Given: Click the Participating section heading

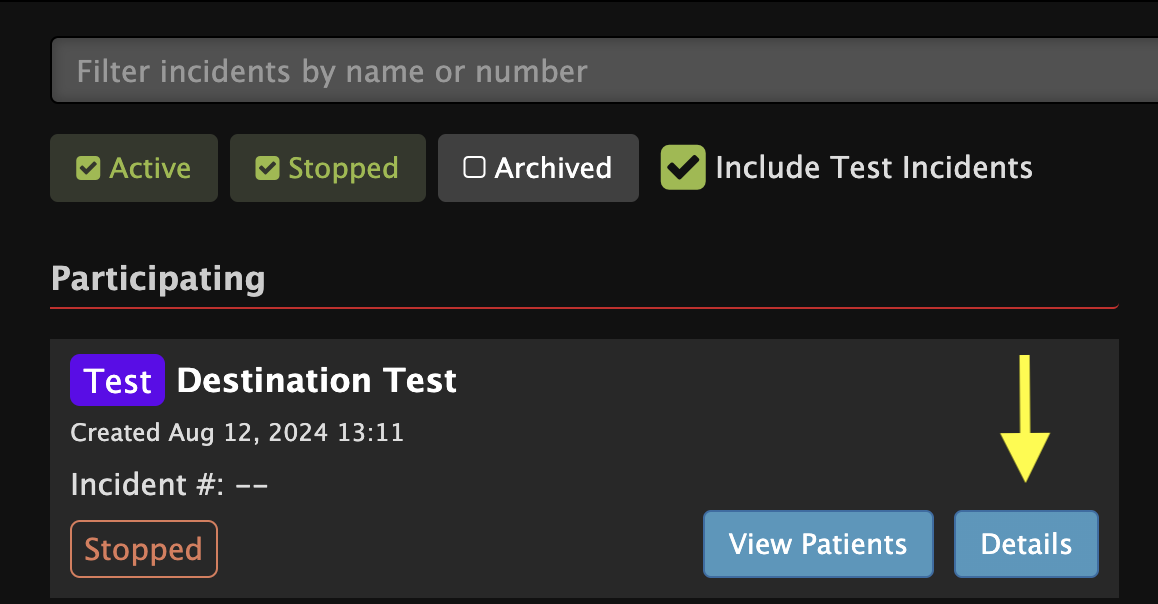Looking at the screenshot, I should tap(158, 279).
